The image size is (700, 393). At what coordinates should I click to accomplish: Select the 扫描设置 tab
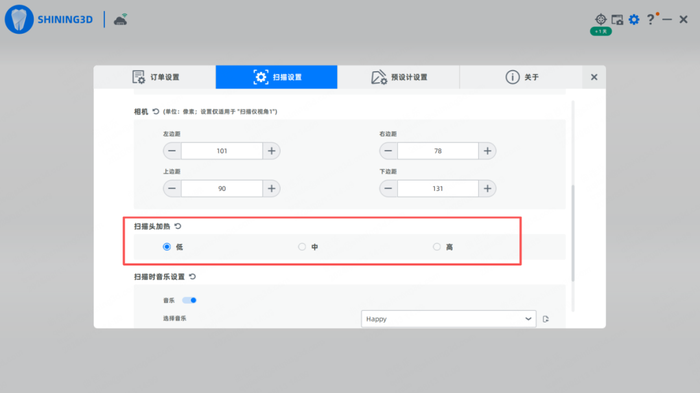pyautogui.click(x=276, y=77)
